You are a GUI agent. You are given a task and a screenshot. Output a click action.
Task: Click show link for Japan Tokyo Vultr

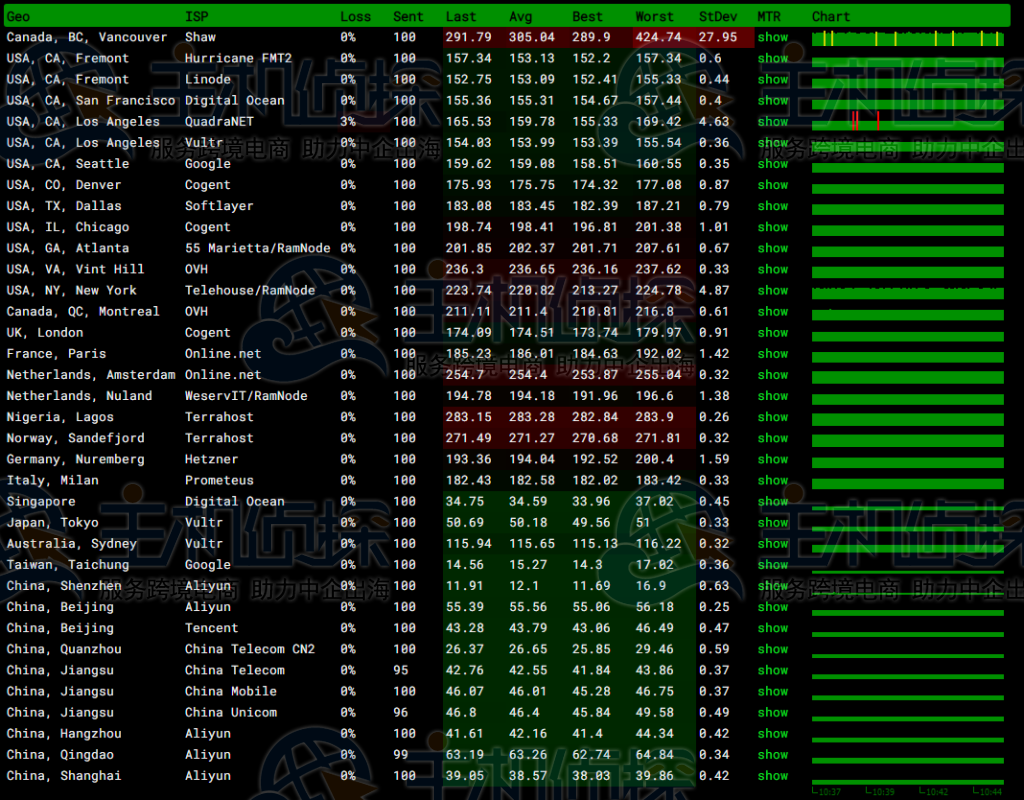pos(772,522)
